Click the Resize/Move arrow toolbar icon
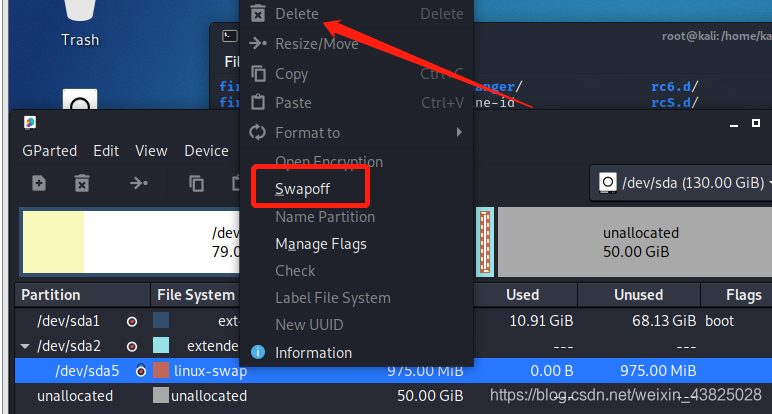The height and width of the screenshot is (414, 772). (138, 183)
